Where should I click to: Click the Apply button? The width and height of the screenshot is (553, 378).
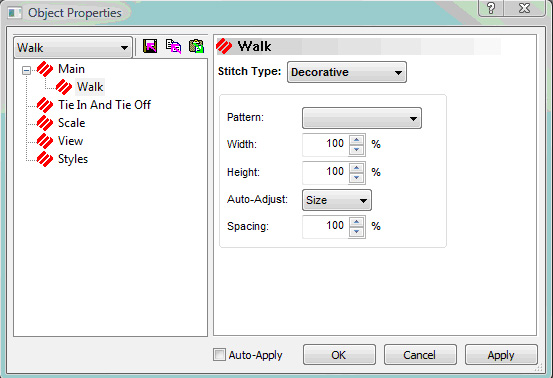[501, 355]
